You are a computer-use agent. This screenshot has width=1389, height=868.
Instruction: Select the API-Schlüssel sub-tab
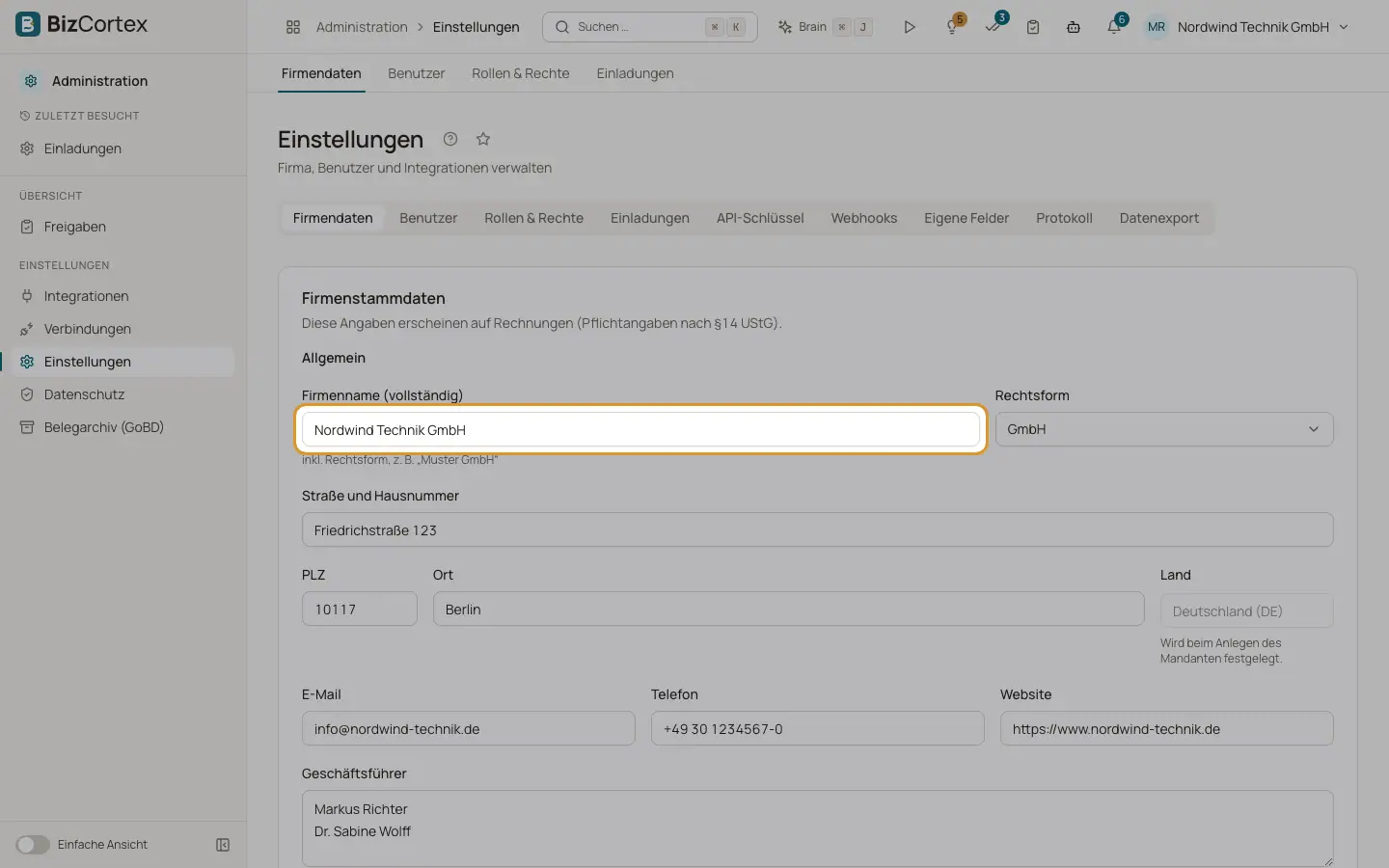(x=760, y=218)
